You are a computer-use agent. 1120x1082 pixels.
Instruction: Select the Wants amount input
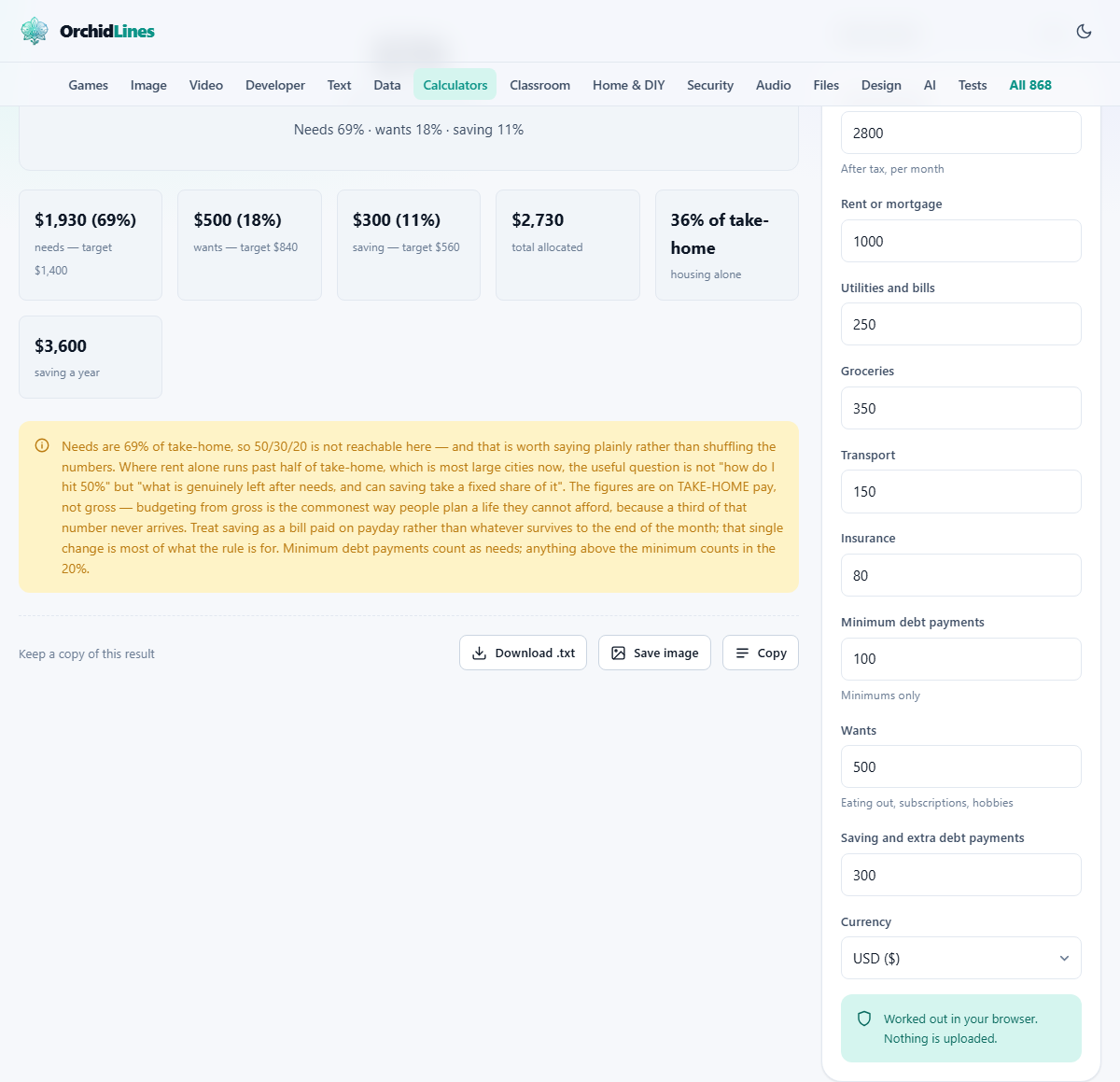pyautogui.click(x=961, y=766)
